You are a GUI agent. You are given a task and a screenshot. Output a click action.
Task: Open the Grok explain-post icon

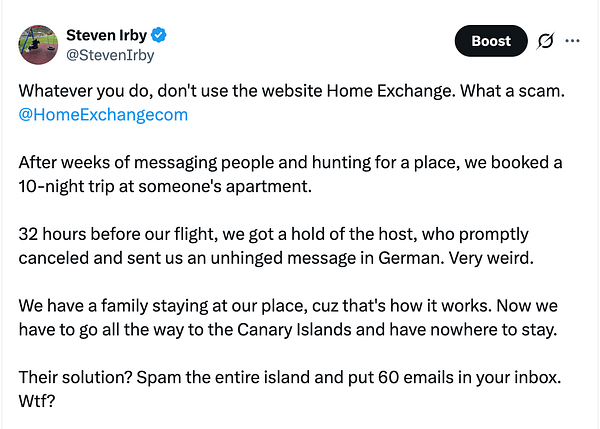(545, 41)
